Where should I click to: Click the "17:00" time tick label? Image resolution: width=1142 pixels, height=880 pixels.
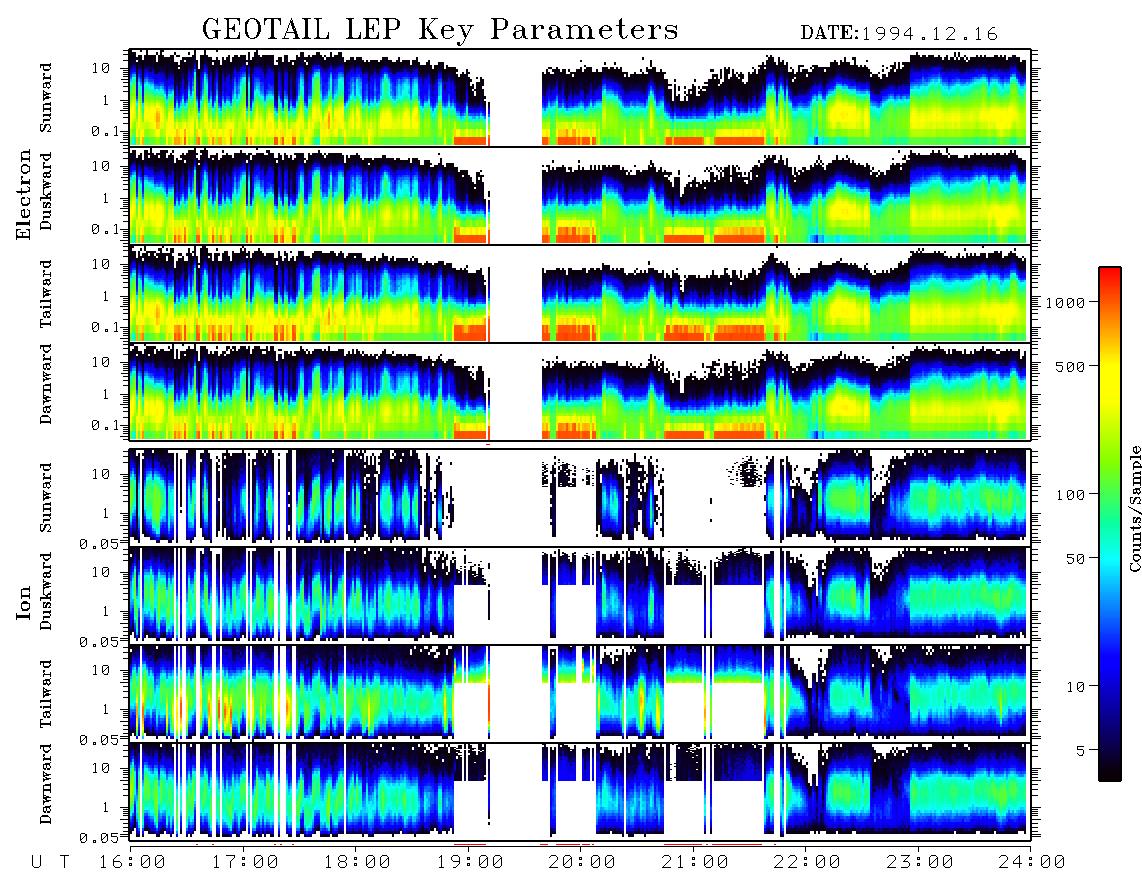point(245,863)
